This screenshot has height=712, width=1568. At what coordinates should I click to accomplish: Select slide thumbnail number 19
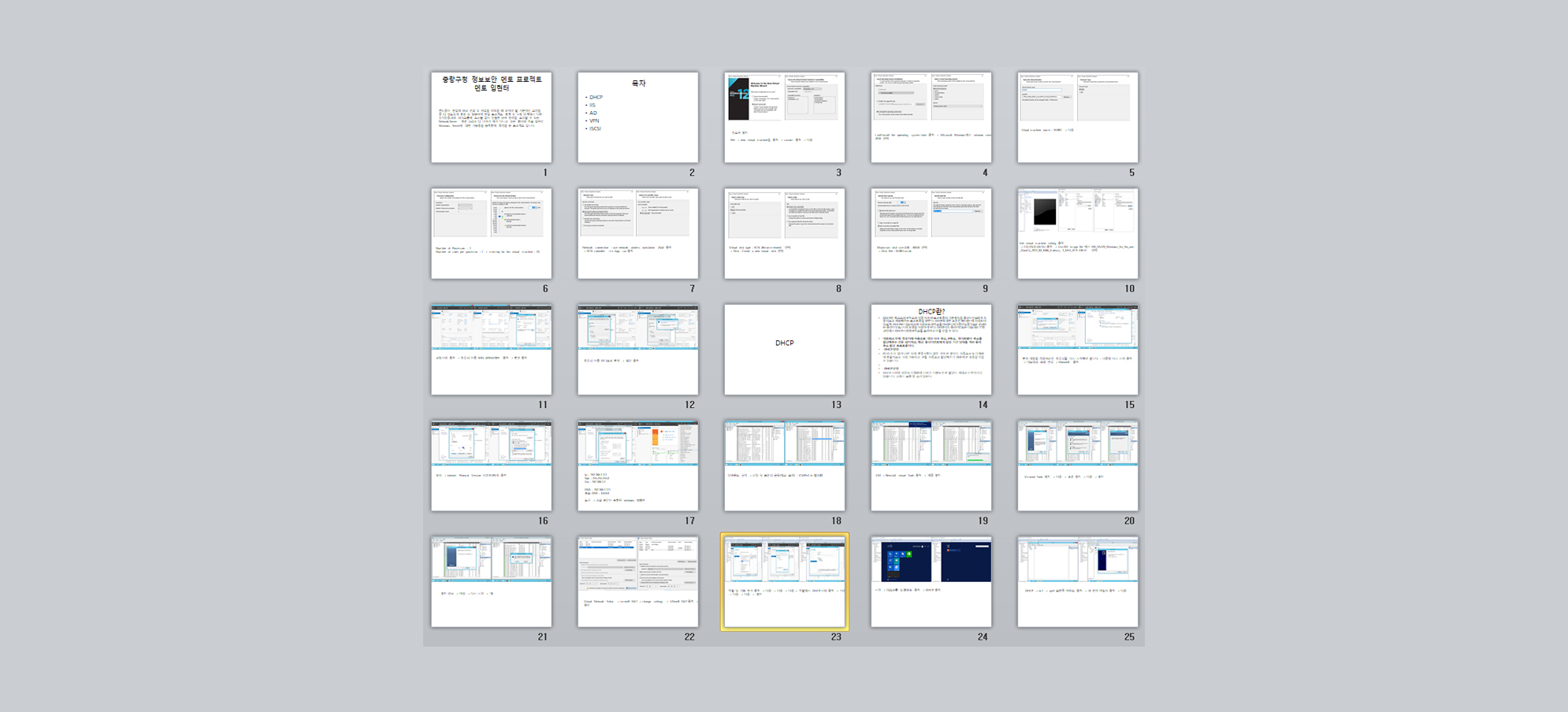[931, 465]
